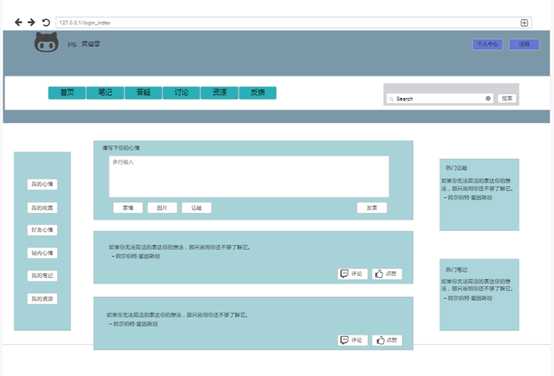Click the 好友心情 sidebar button

coord(42,230)
